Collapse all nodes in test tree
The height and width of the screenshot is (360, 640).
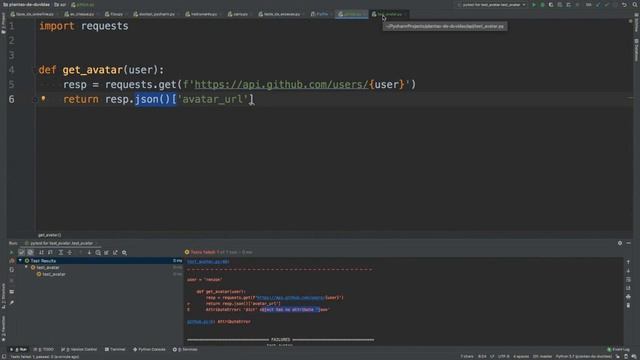tap(70, 253)
